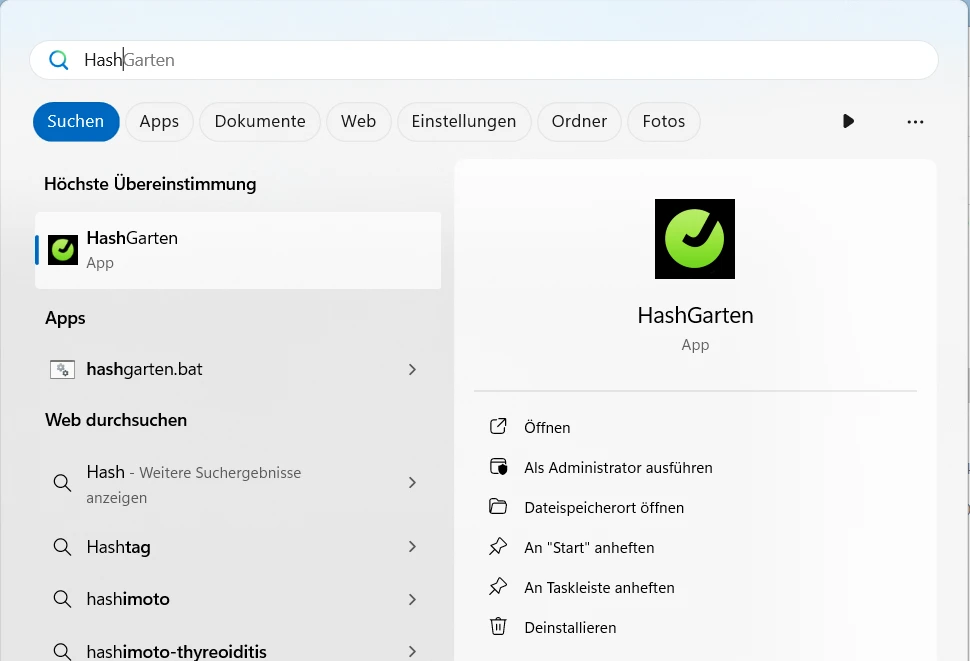
Task: Click the folder icon for Dateispeicherort
Action: pos(498,506)
